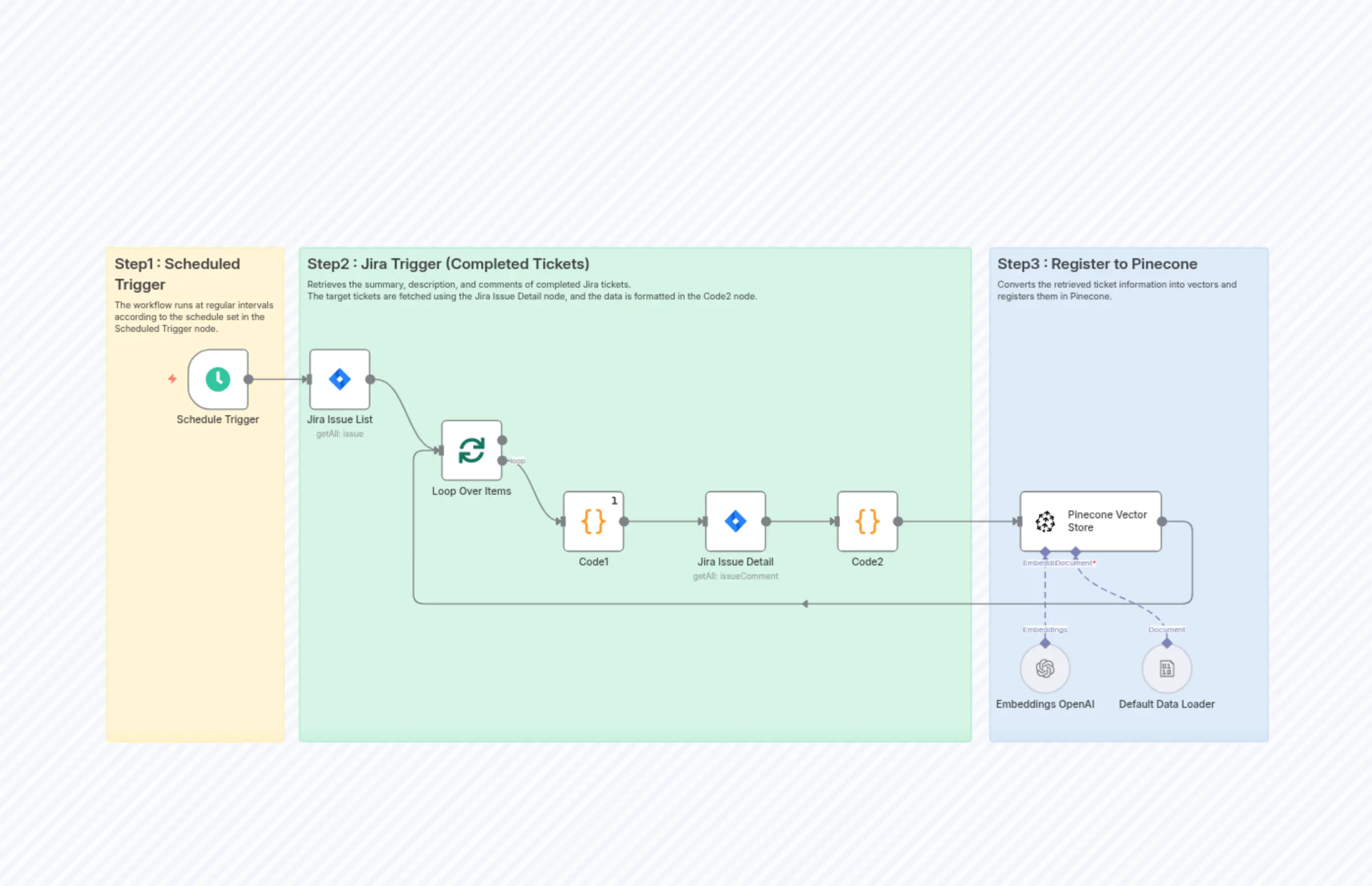Click the run count badge on Code1
1372x886 pixels.
(615, 500)
